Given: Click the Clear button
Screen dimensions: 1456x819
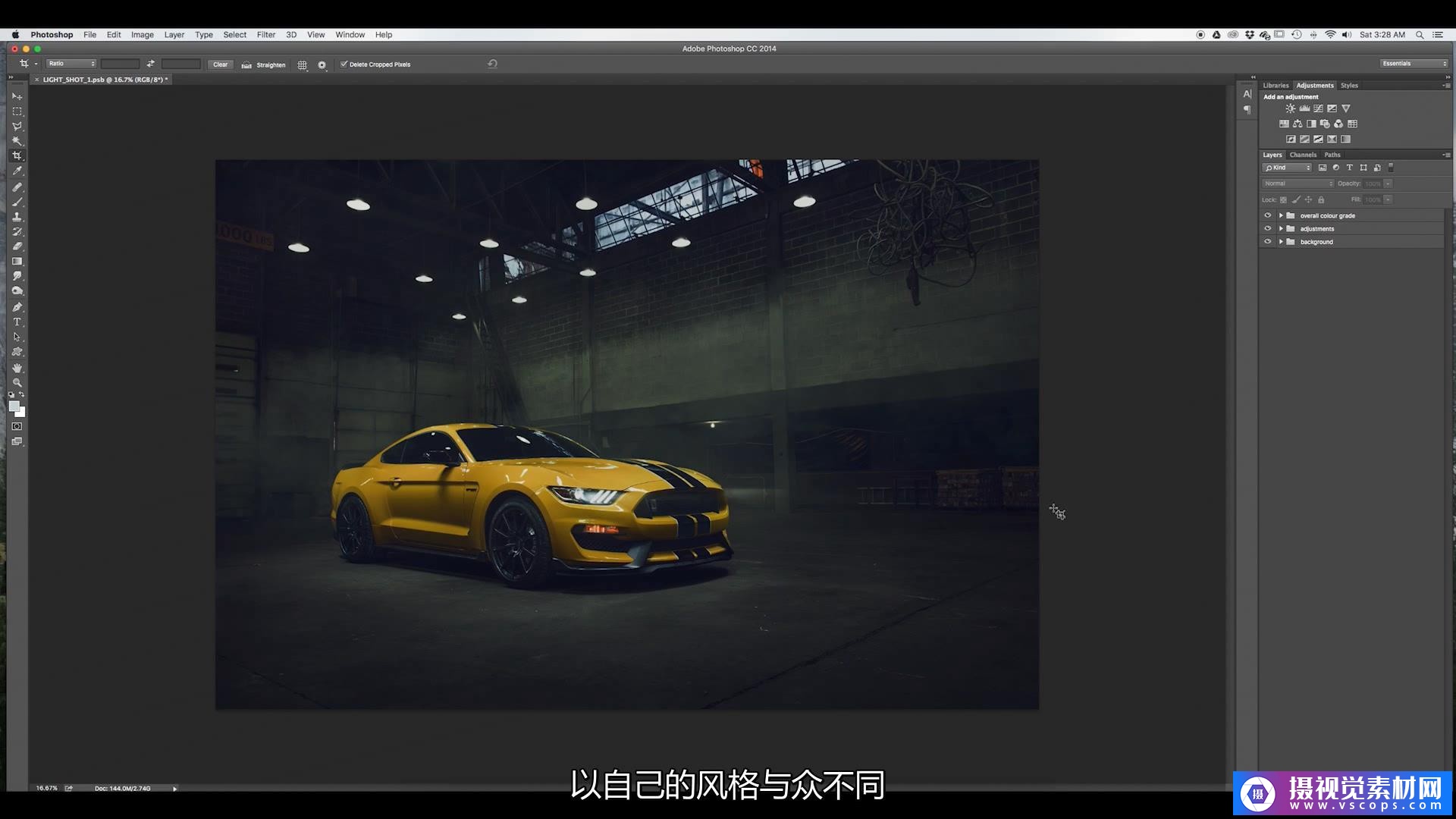Looking at the screenshot, I should pyautogui.click(x=220, y=64).
